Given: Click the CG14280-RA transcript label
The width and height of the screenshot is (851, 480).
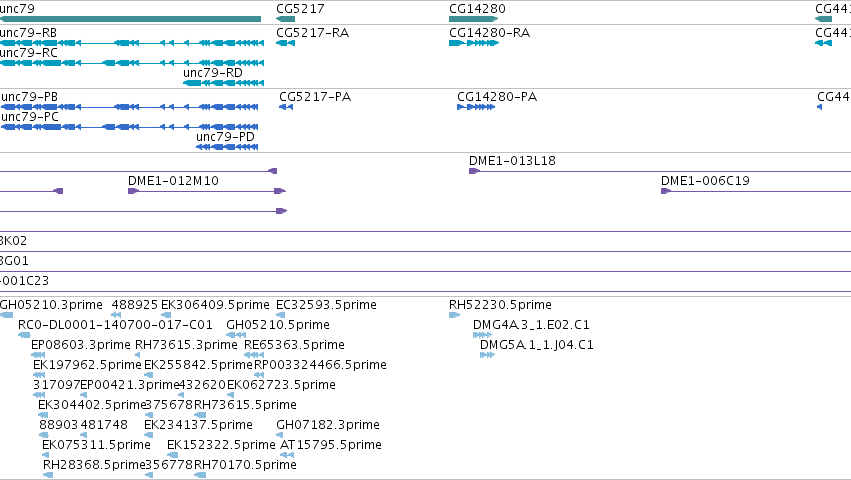Looking at the screenshot, I should click(x=490, y=33).
